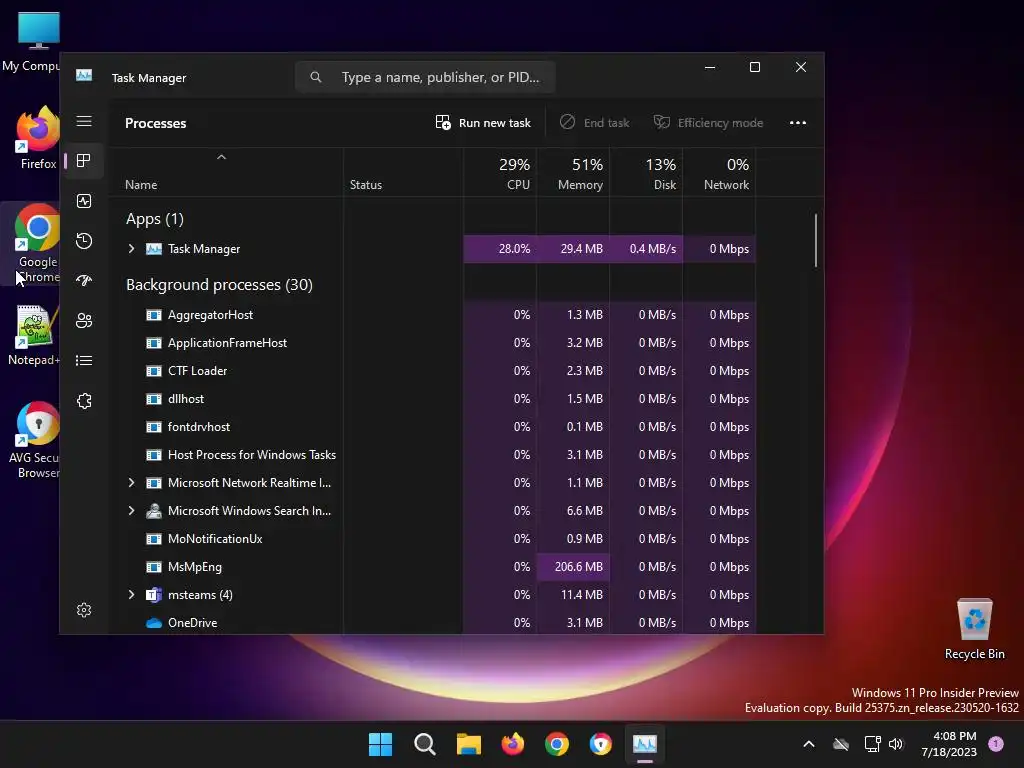Click the Task Manager taskbar icon
The height and width of the screenshot is (768, 1024).
[645, 744]
